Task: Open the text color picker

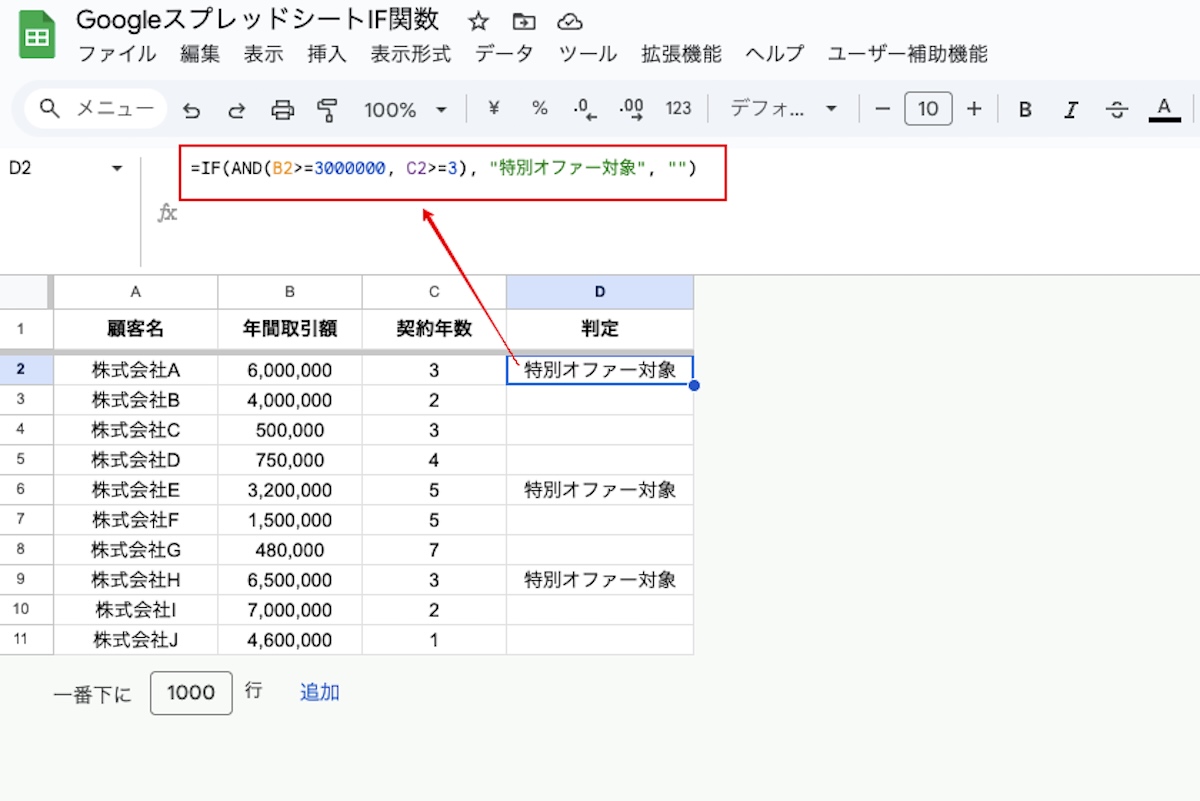Action: (x=1164, y=109)
